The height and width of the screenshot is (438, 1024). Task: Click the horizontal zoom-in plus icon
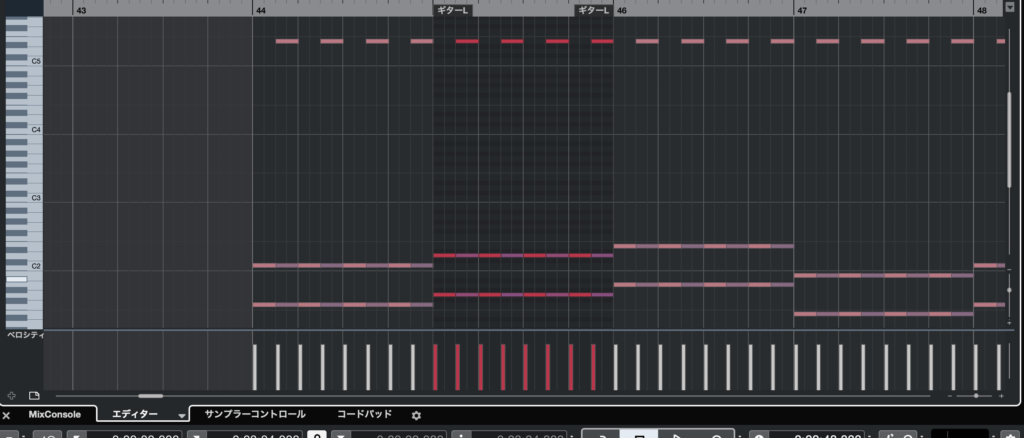tap(1001, 396)
